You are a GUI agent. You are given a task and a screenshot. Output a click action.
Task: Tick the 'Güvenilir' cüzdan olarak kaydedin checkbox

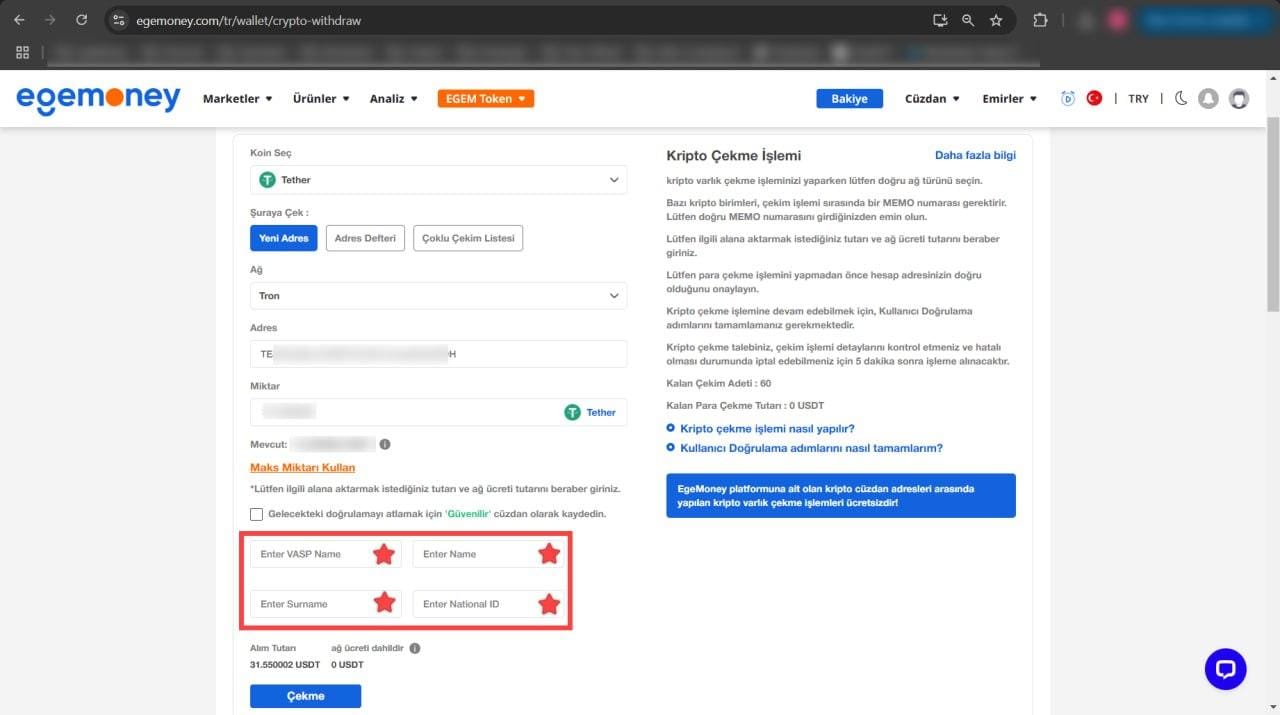pyautogui.click(x=257, y=514)
